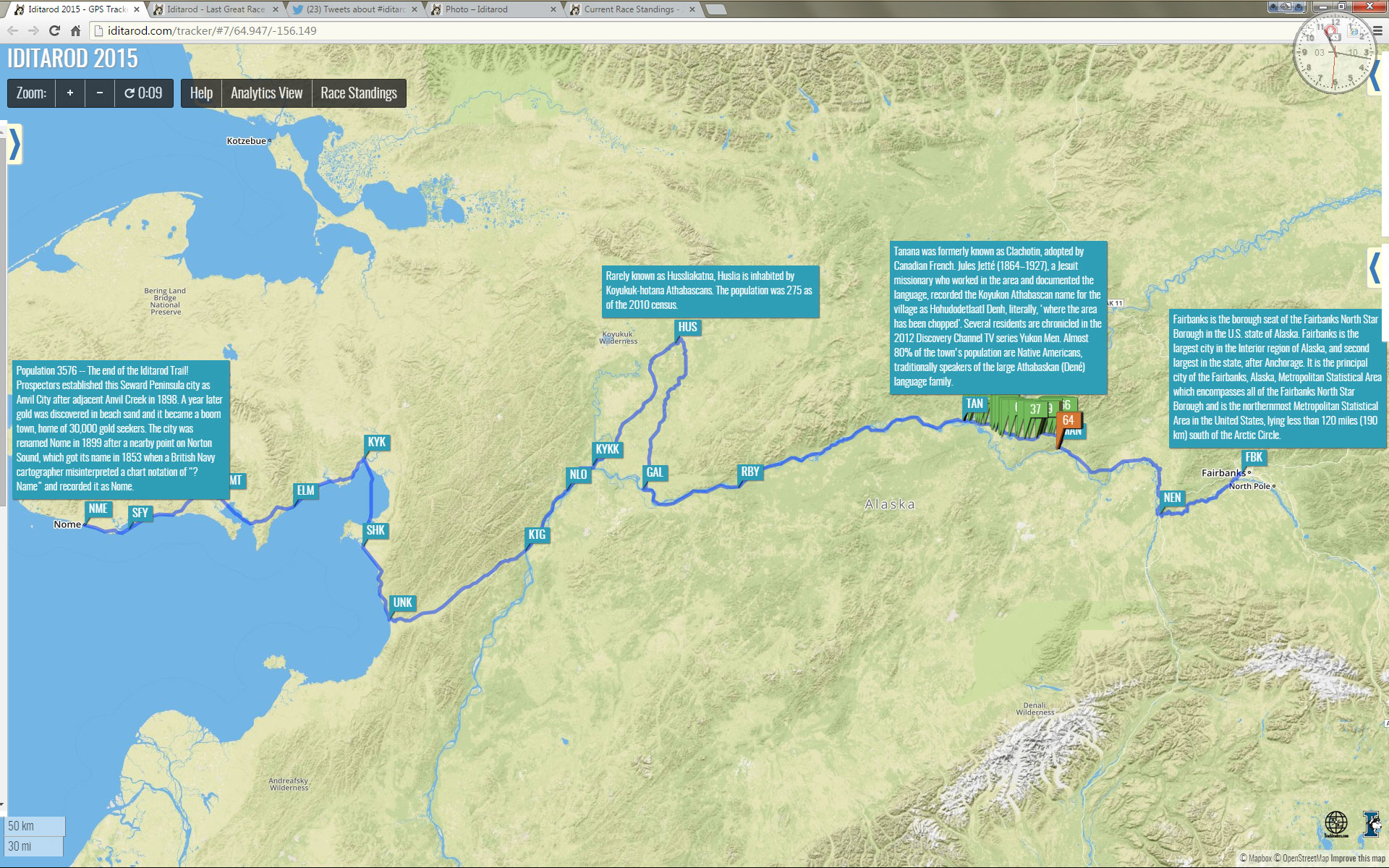This screenshot has height=868, width=1389.
Task: Expand the left side panel chevron
Action: pyautogui.click(x=14, y=144)
